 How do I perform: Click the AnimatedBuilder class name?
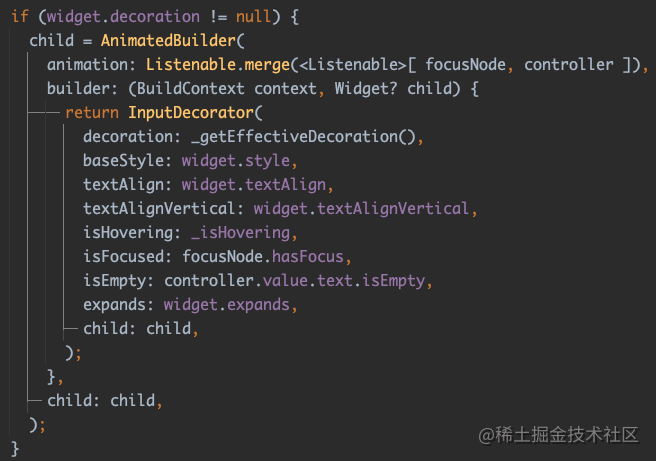point(164,41)
